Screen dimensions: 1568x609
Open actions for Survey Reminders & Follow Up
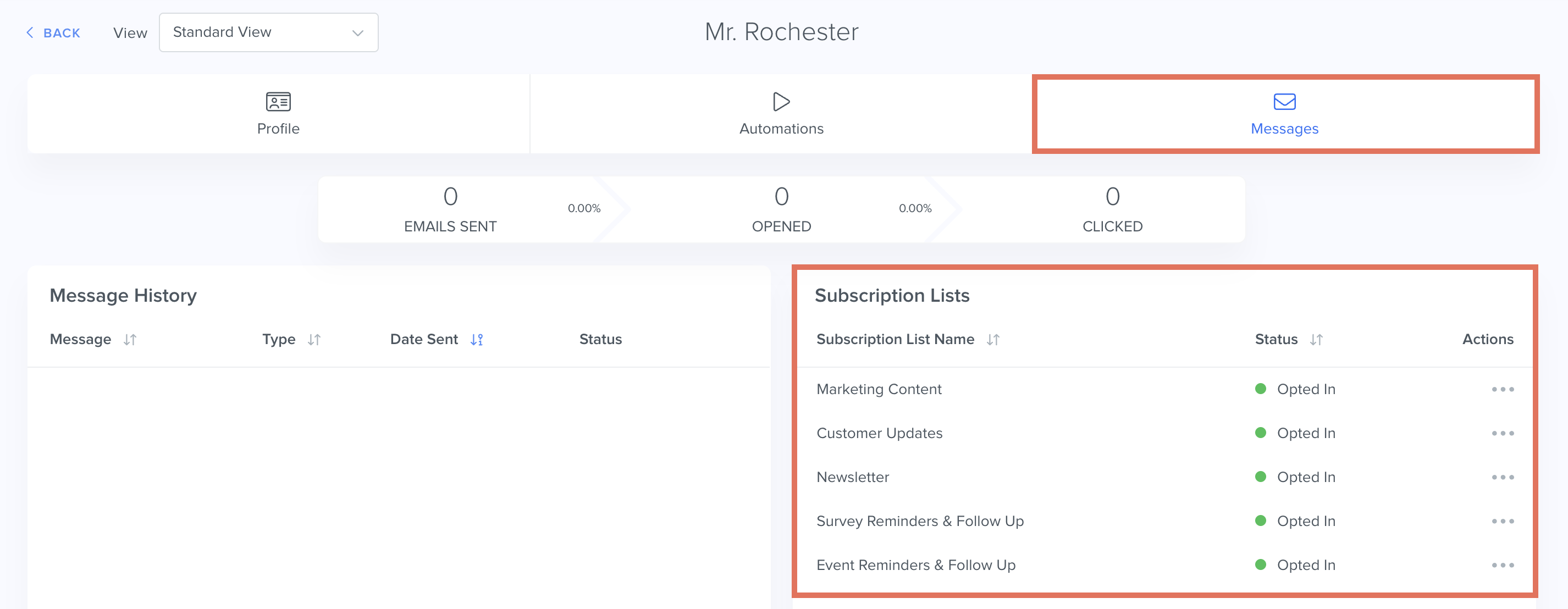pyautogui.click(x=1502, y=522)
